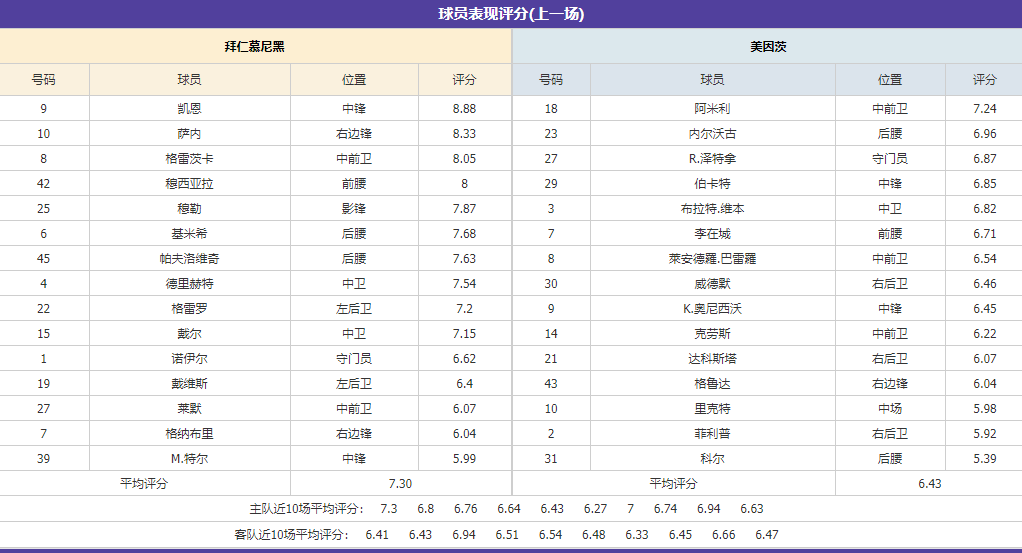
Task: Click player name 莱安德羅.巴雷羅
Action: point(712,258)
